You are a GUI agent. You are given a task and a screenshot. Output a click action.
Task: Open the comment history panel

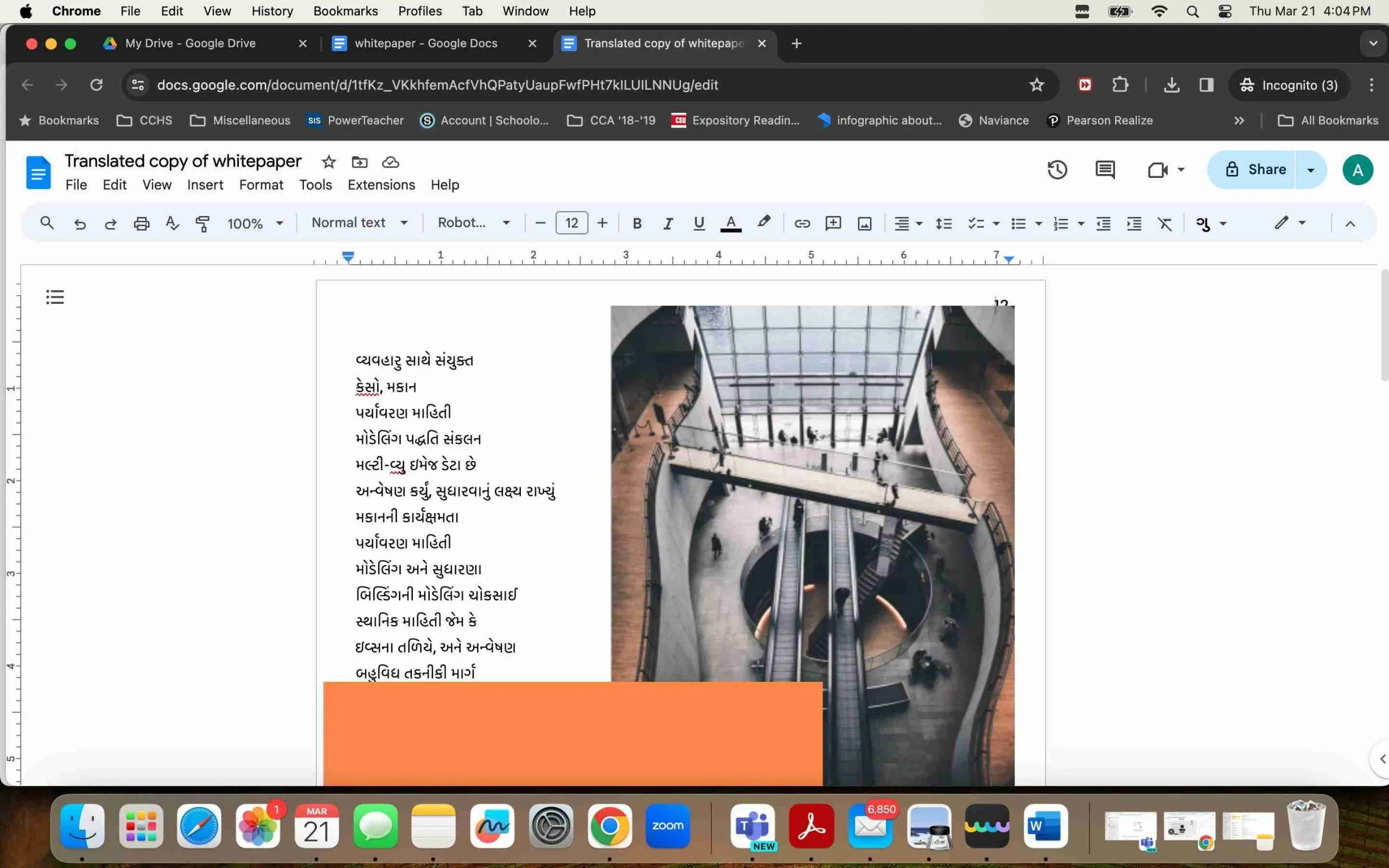tap(1105, 170)
